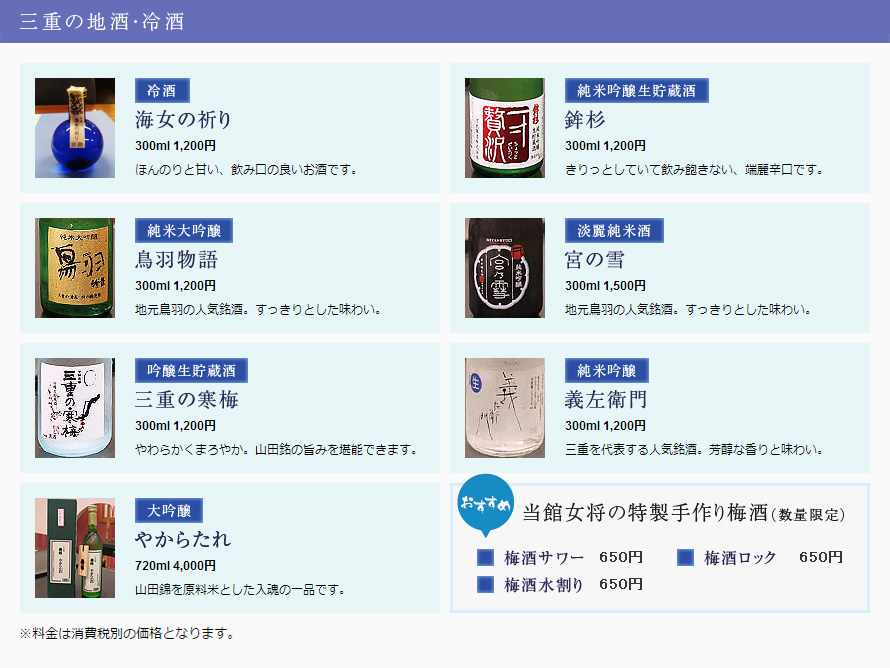The height and width of the screenshot is (668, 890).
Task: Click the blue square beside 梅酒サワー
Action: pyautogui.click(x=486, y=557)
